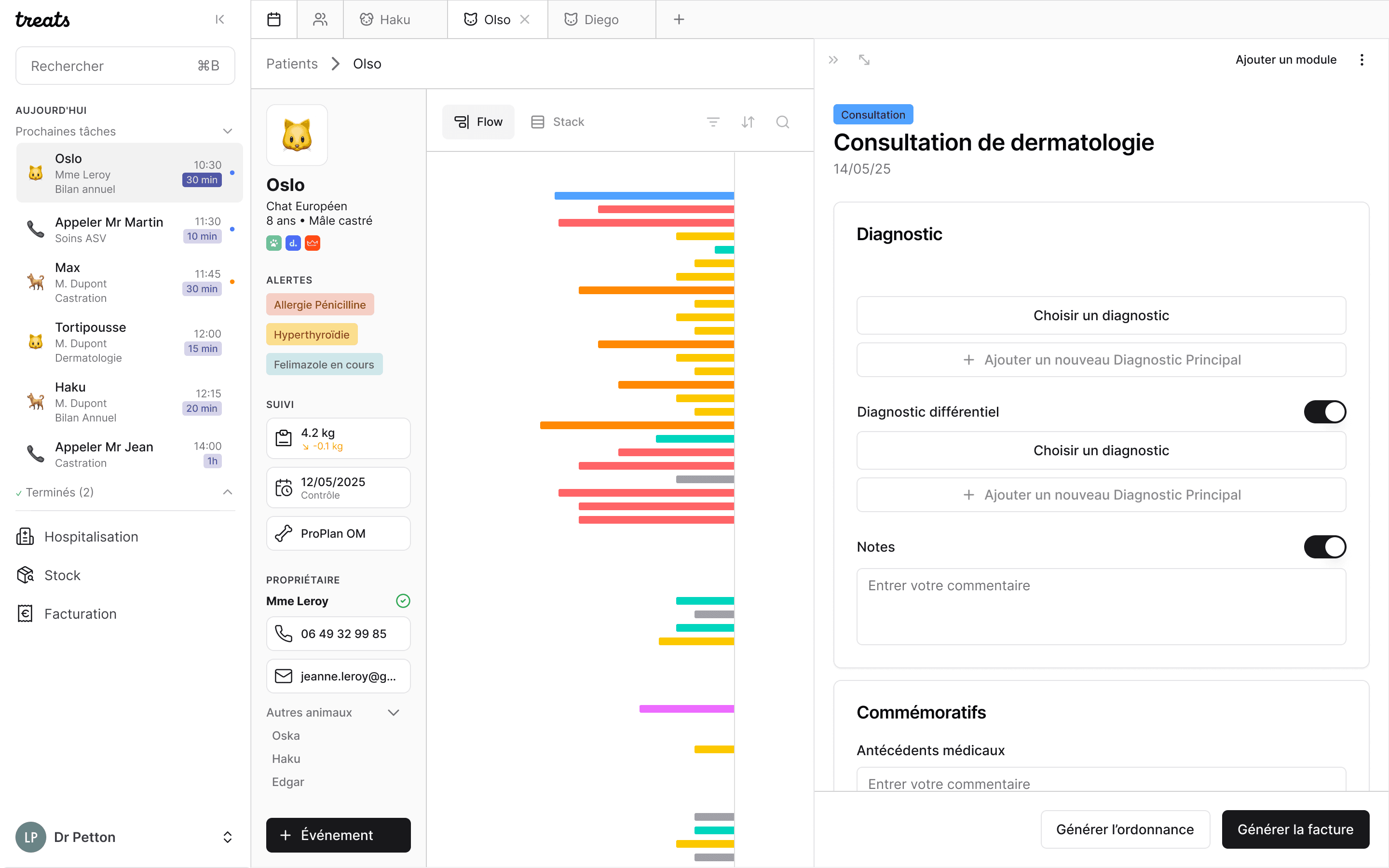Open the clients people icon tab
Viewport: 1389px width, 868px height.
[x=320, y=19]
